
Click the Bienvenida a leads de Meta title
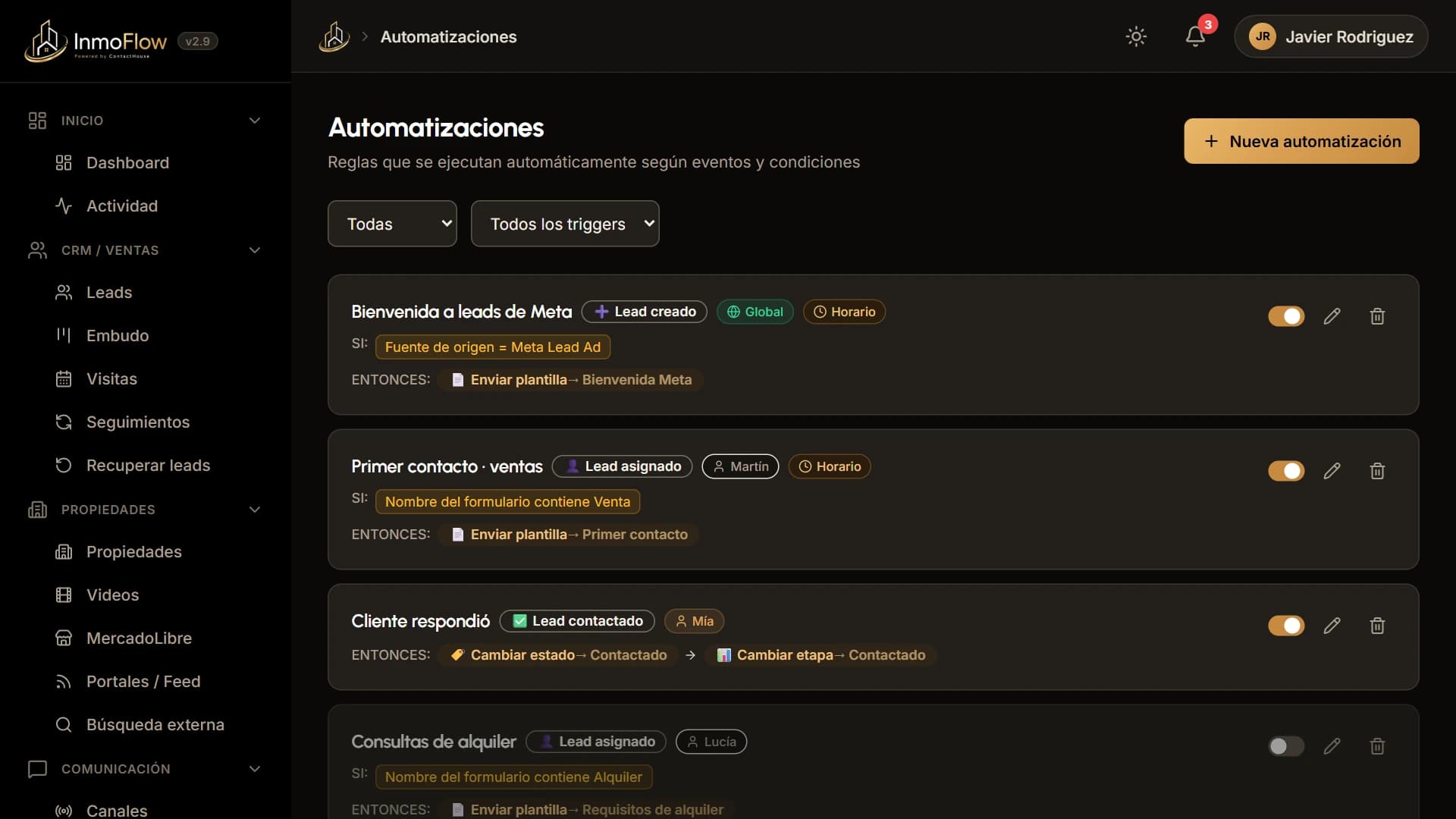coord(461,312)
